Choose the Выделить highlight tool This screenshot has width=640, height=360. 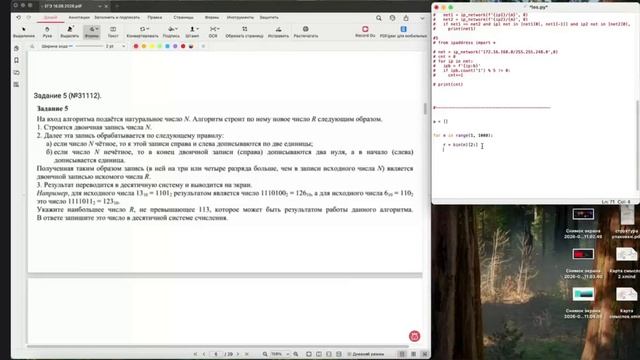(70, 32)
